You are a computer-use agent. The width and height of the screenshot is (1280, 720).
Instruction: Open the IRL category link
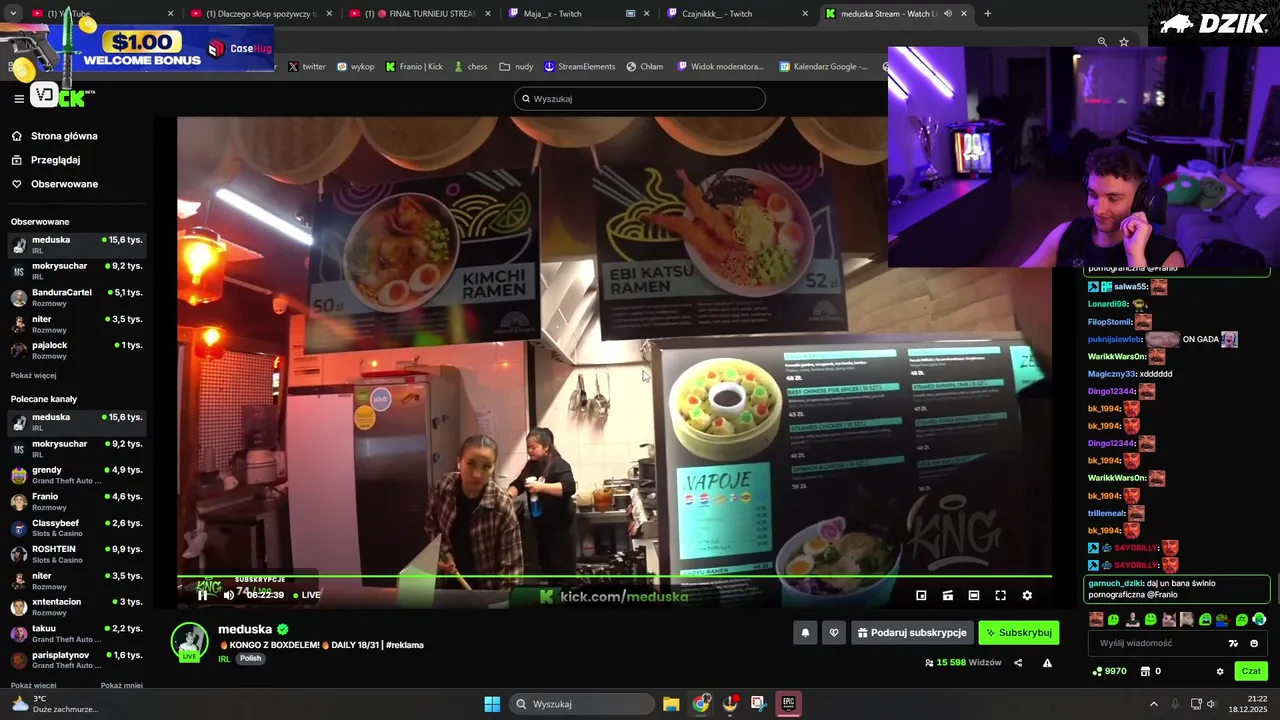click(x=224, y=659)
